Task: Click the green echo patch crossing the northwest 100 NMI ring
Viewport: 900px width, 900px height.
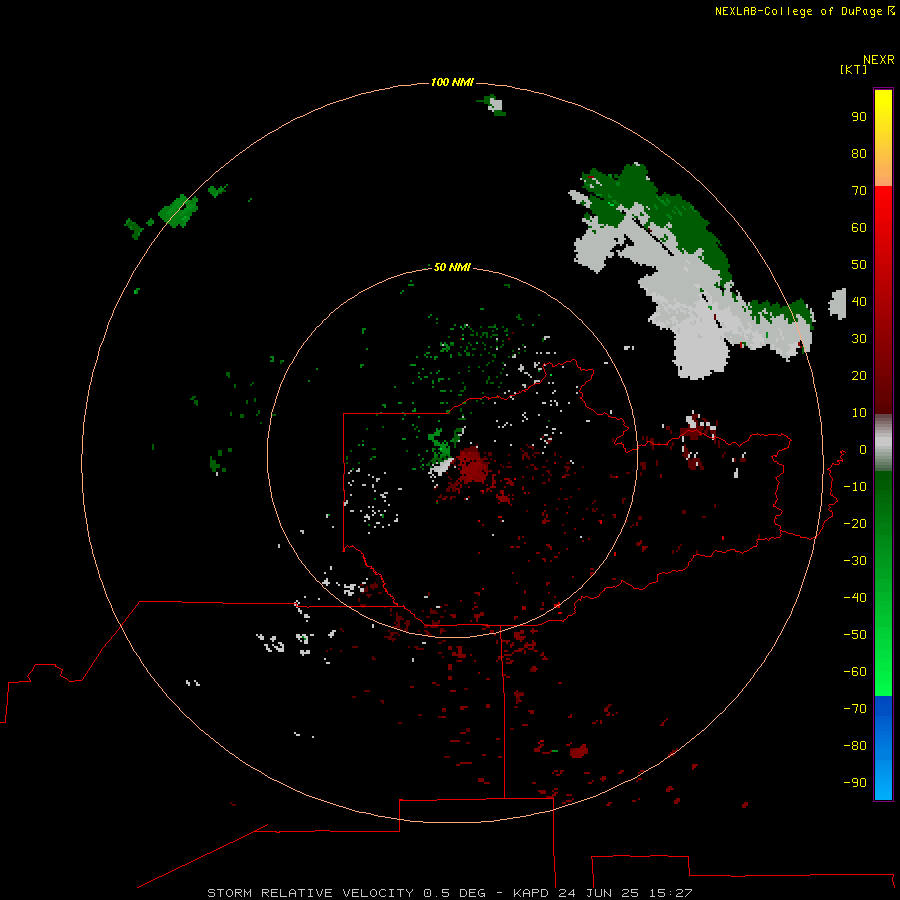Action: coord(179,210)
